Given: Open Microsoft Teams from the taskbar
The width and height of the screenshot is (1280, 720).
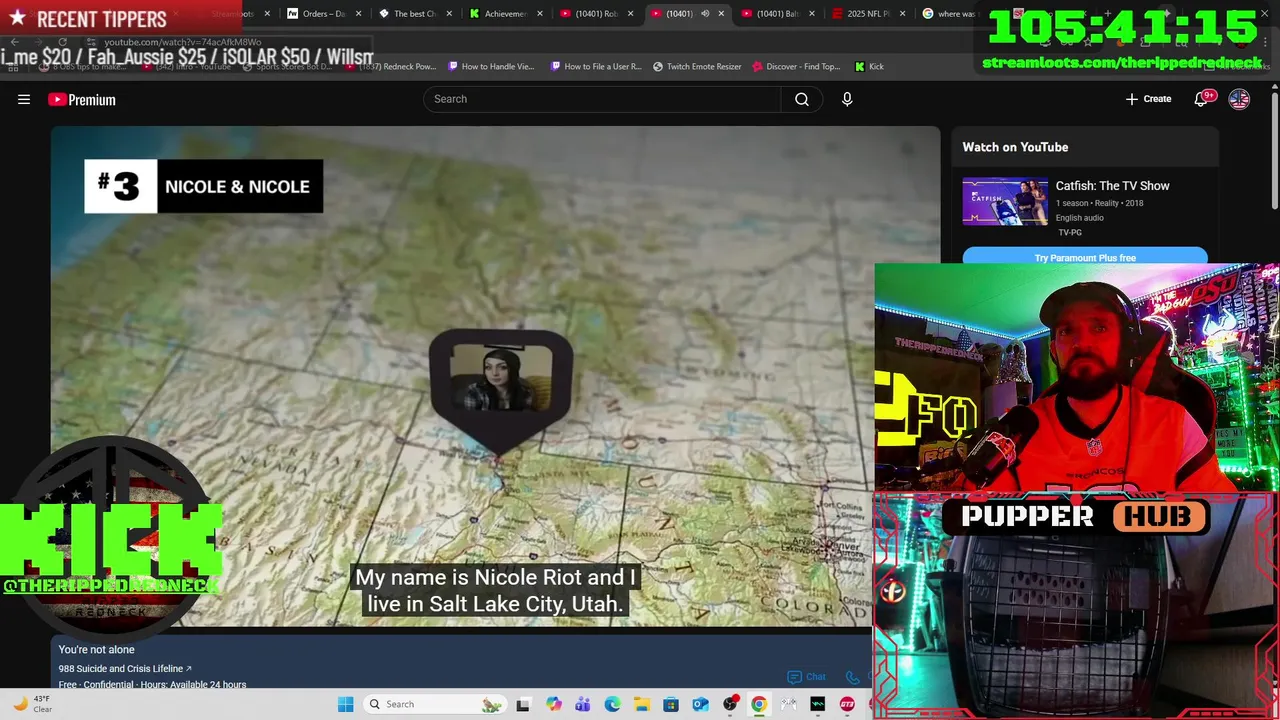Looking at the screenshot, I should point(583,704).
